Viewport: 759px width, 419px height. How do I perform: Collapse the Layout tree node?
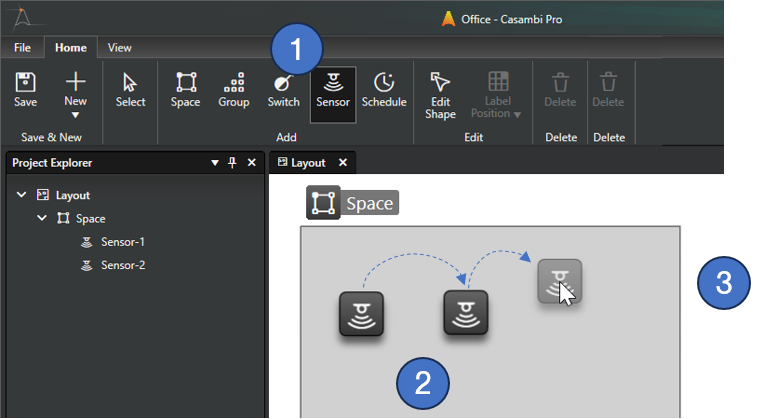(x=21, y=195)
